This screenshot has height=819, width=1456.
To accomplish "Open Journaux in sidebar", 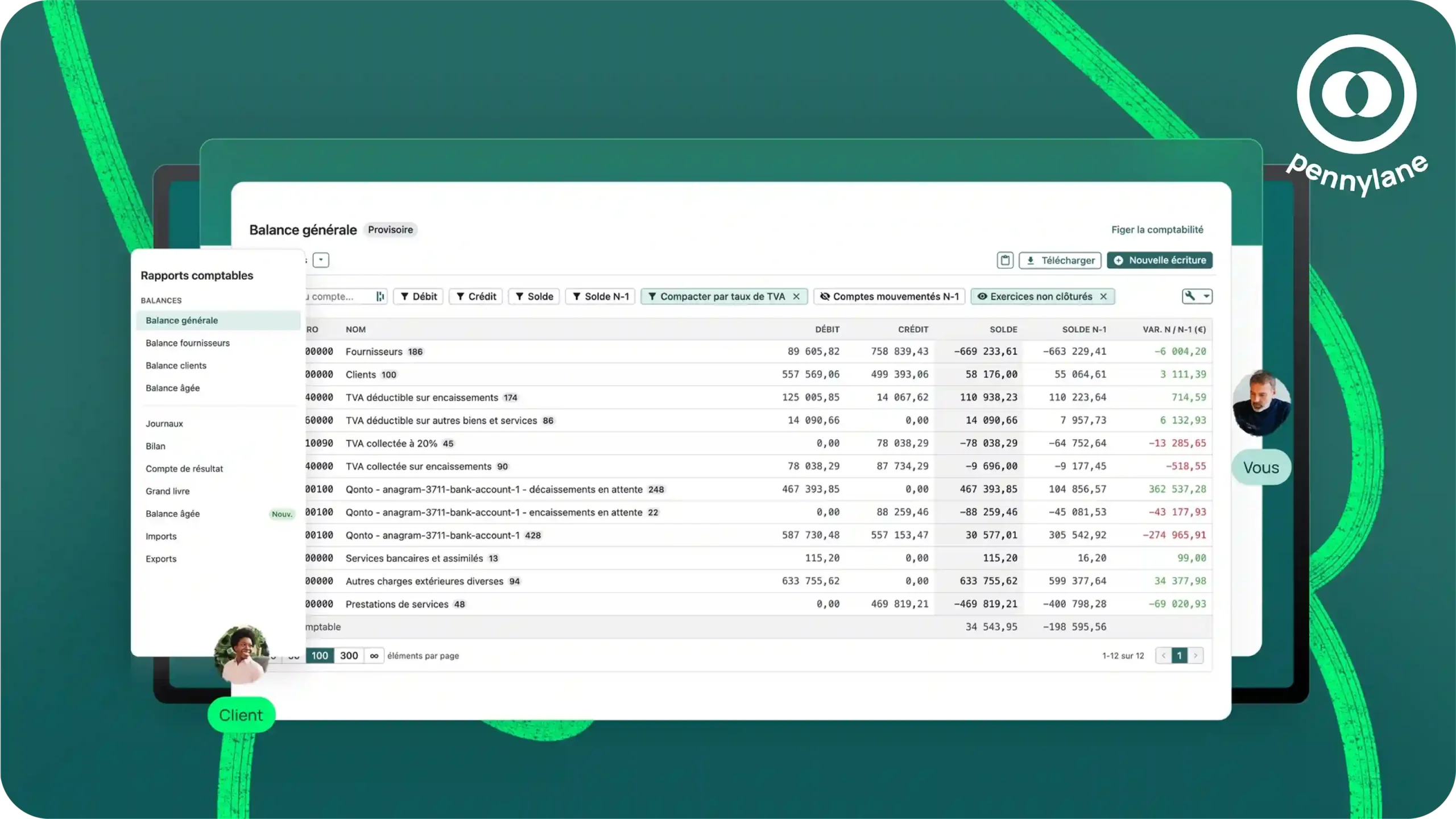I will (x=164, y=424).
